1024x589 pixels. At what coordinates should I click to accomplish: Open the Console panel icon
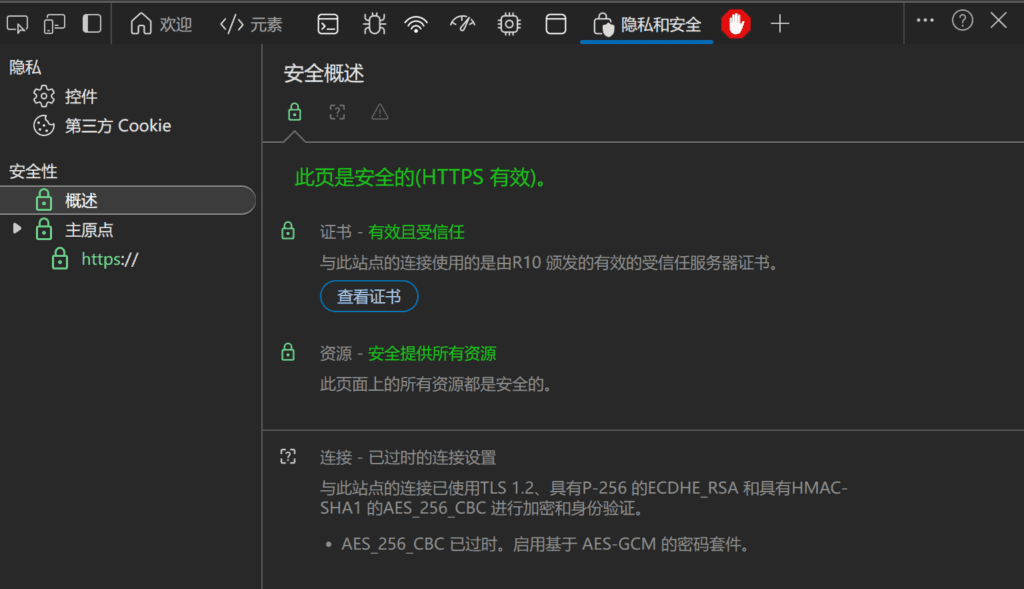[x=327, y=23]
